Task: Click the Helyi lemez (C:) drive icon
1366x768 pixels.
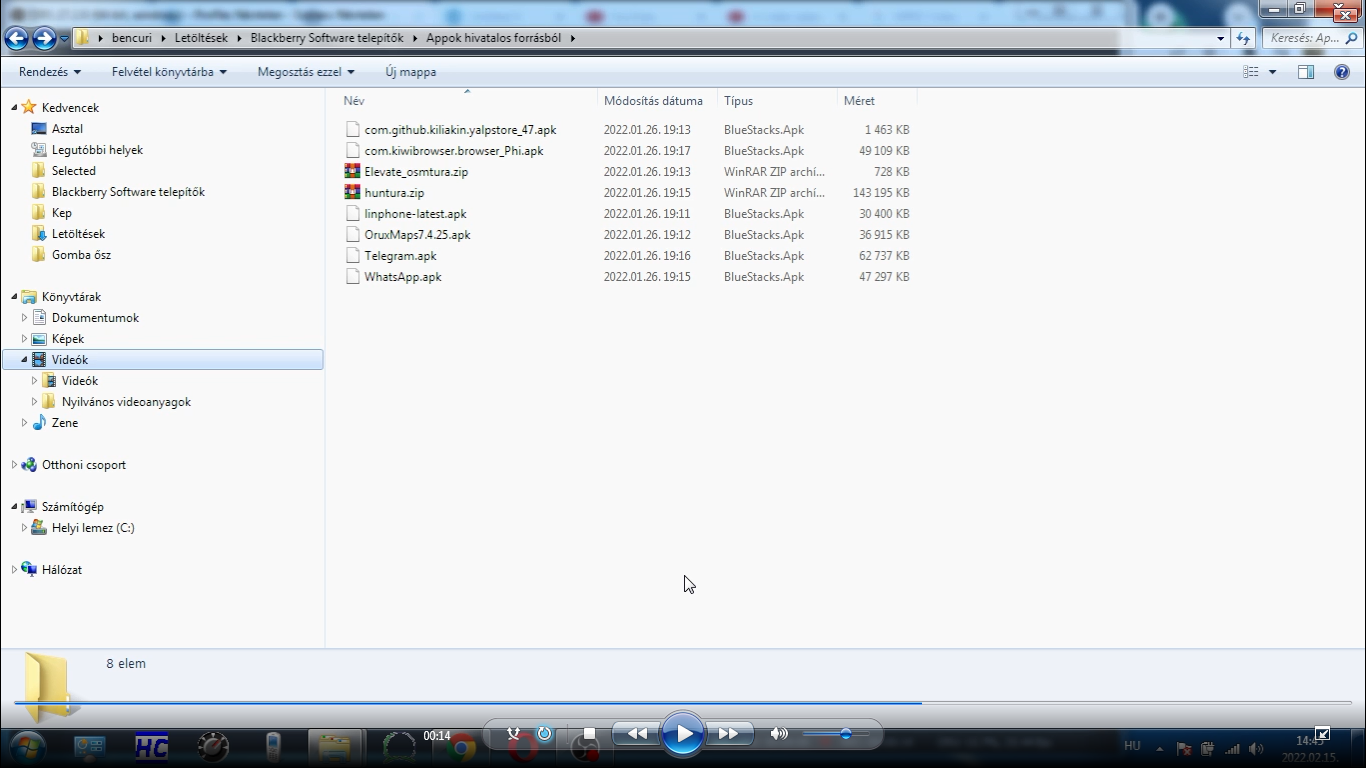Action: 39,528
